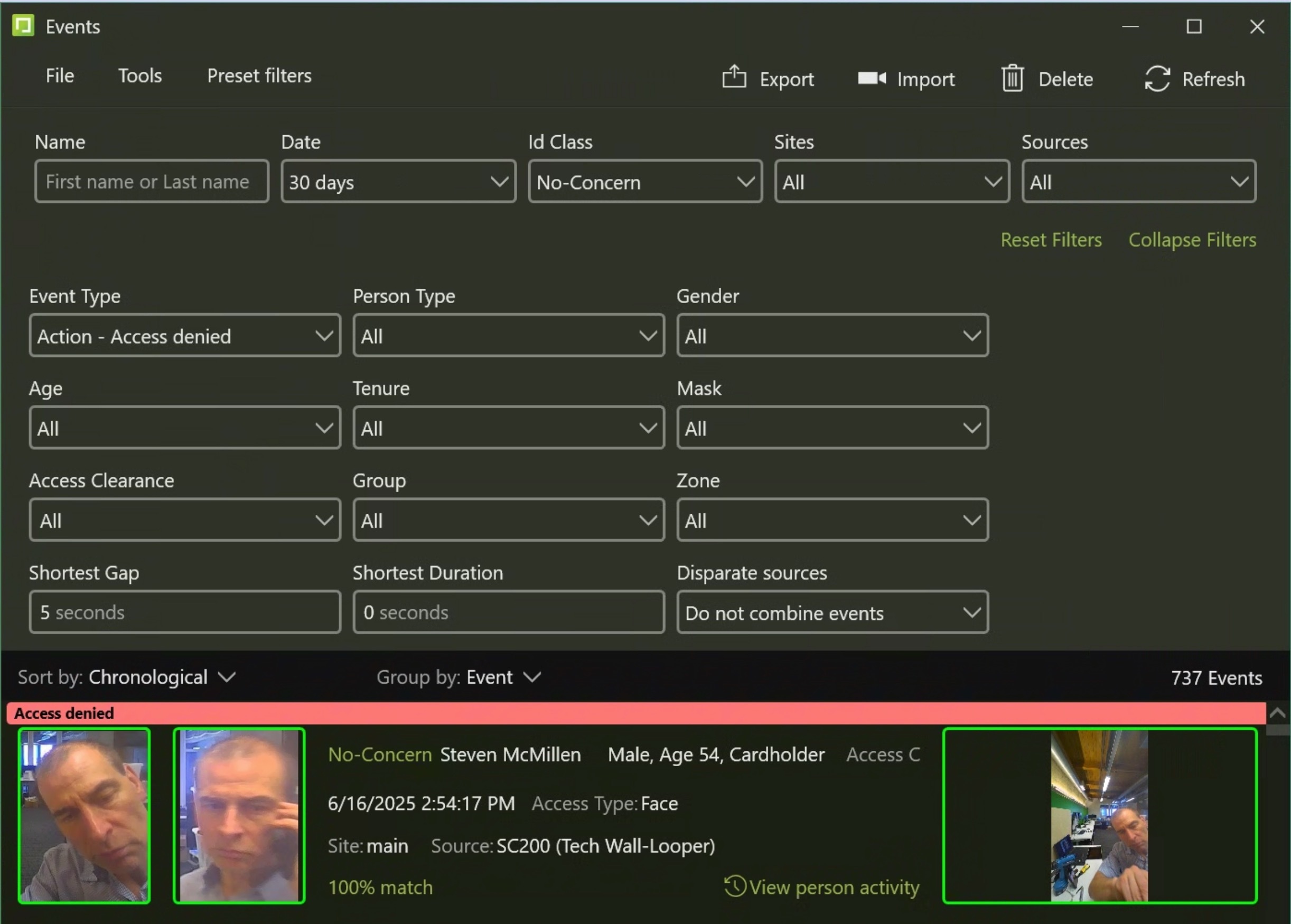
Task: Click the clock icon beside View person activity
Action: point(735,886)
